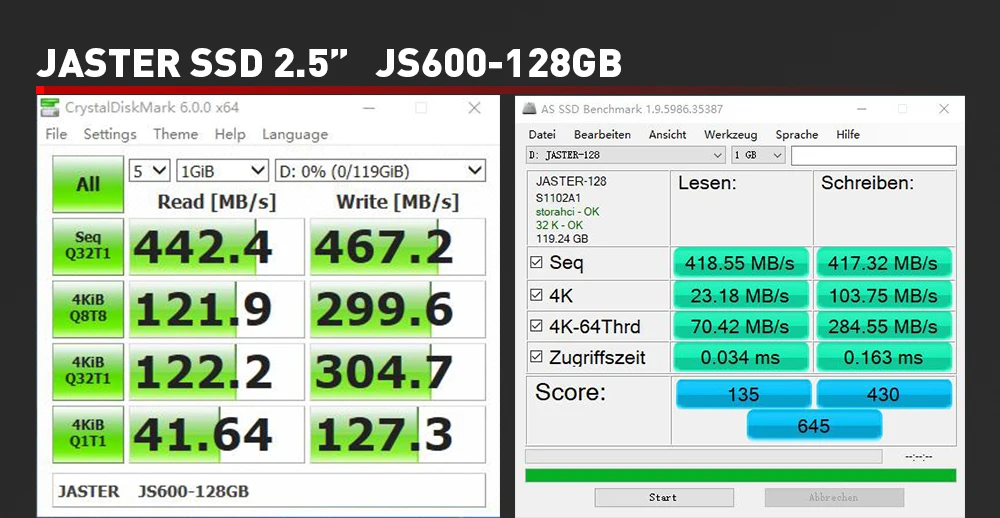Image resolution: width=1000 pixels, height=518 pixels.
Task: Click the gray progress bar above green bar
Action: [703, 456]
